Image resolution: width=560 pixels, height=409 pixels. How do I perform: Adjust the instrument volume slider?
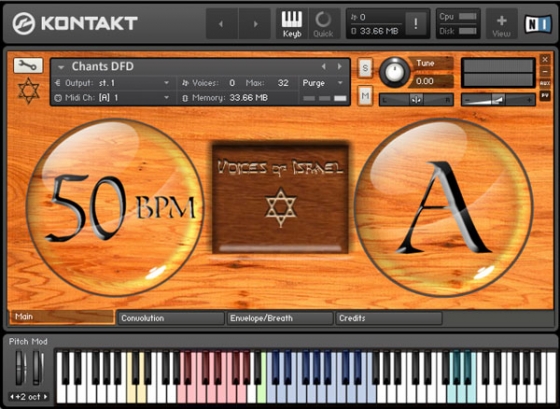(498, 100)
